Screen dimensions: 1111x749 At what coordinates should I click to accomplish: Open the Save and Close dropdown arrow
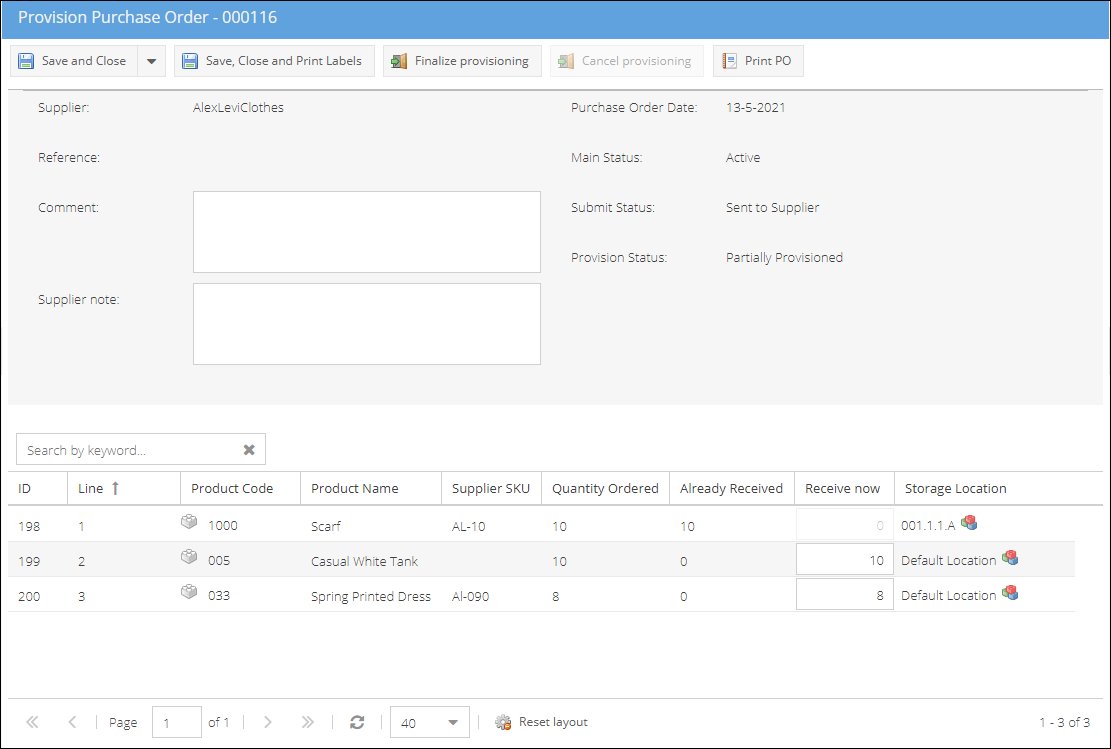coord(151,61)
